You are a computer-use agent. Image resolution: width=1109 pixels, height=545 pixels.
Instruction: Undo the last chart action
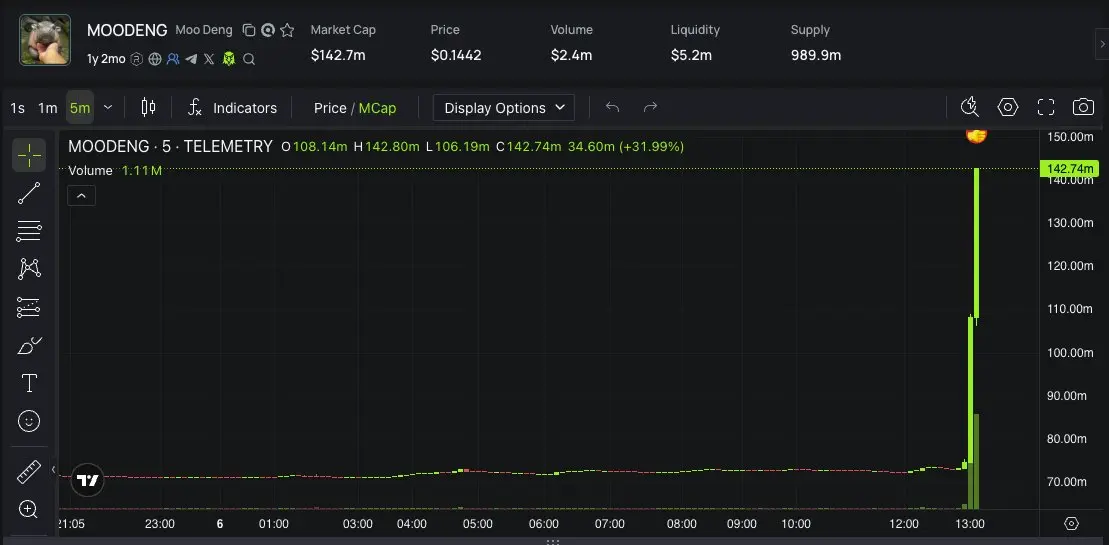click(612, 107)
